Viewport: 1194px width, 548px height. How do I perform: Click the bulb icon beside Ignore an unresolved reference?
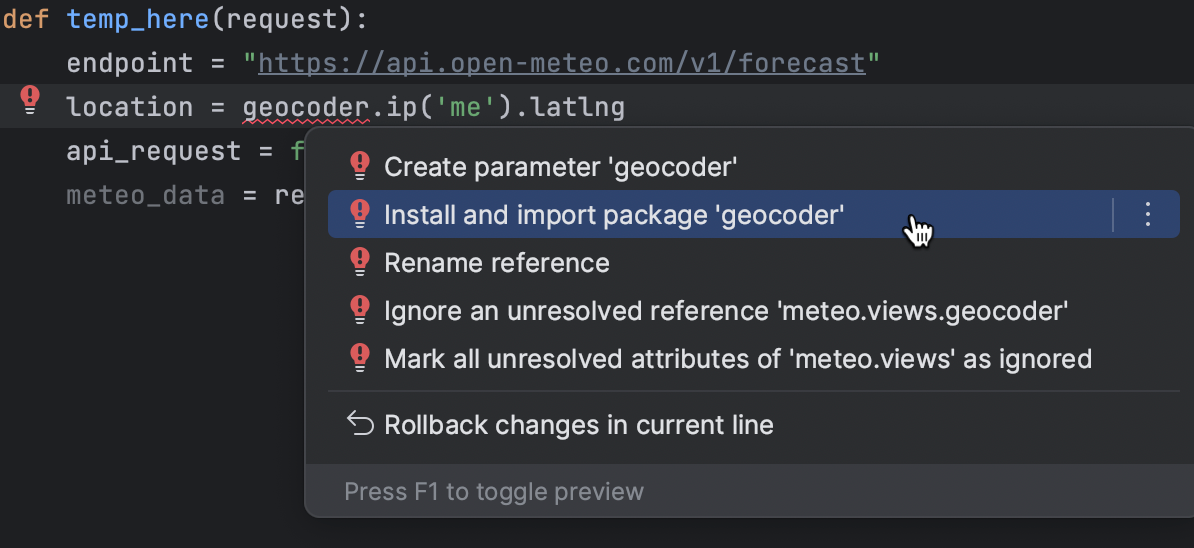point(360,310)
